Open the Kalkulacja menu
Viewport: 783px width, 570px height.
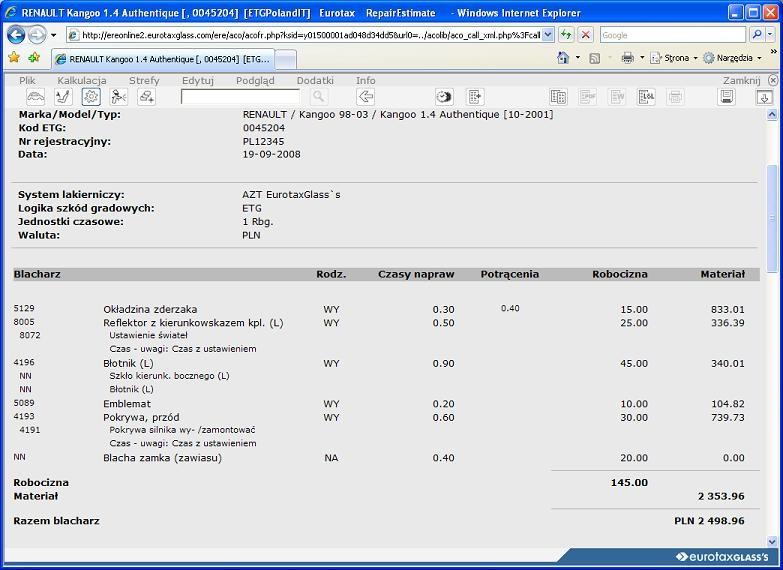tap(82, 80)
